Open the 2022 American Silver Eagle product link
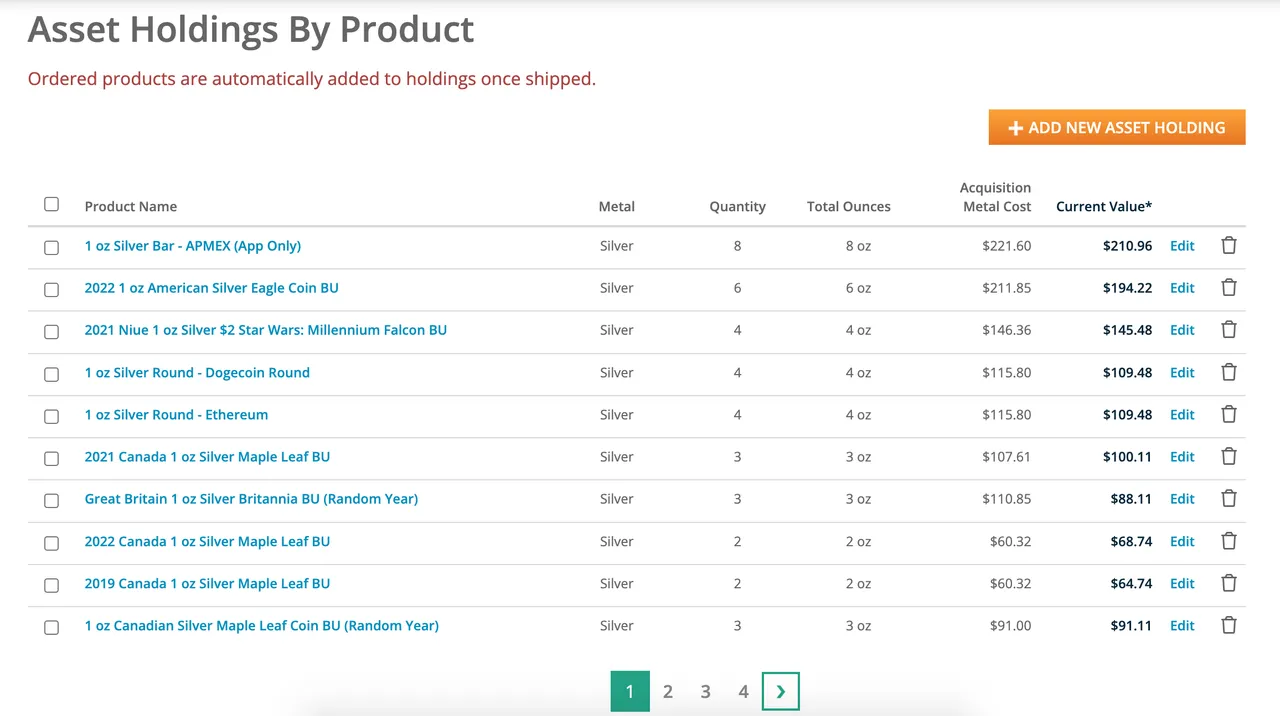This screenshot has height=716, width=1280. [211, 288]
